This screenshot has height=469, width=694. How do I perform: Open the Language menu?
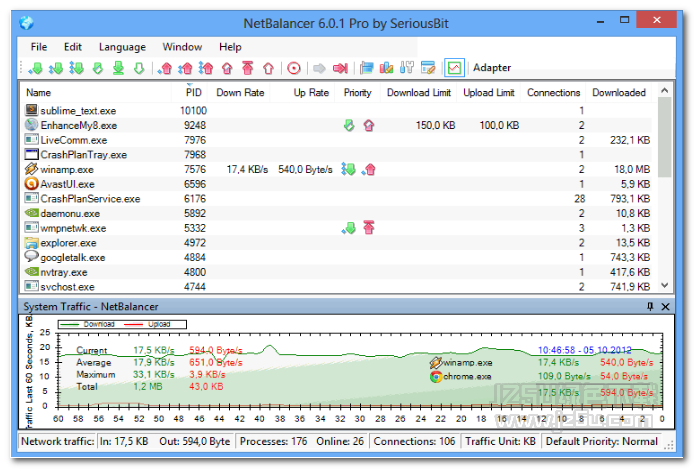coord(122,47)
